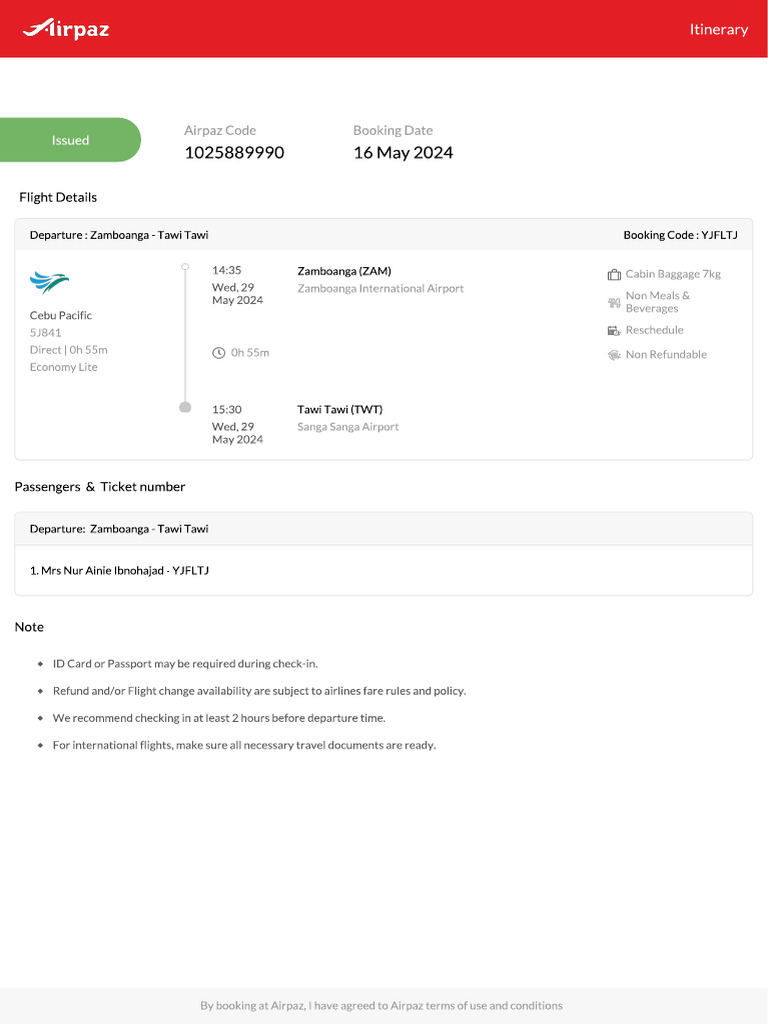Click the international flights documents note
The width and height of the screenshot is (768, 1024).
244,745
